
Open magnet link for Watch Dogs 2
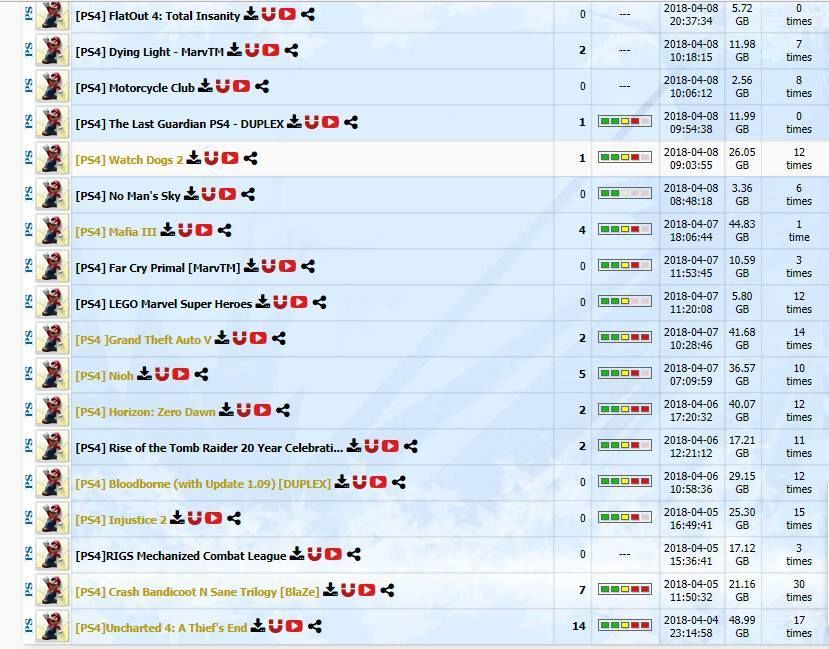tap(211, 158)
